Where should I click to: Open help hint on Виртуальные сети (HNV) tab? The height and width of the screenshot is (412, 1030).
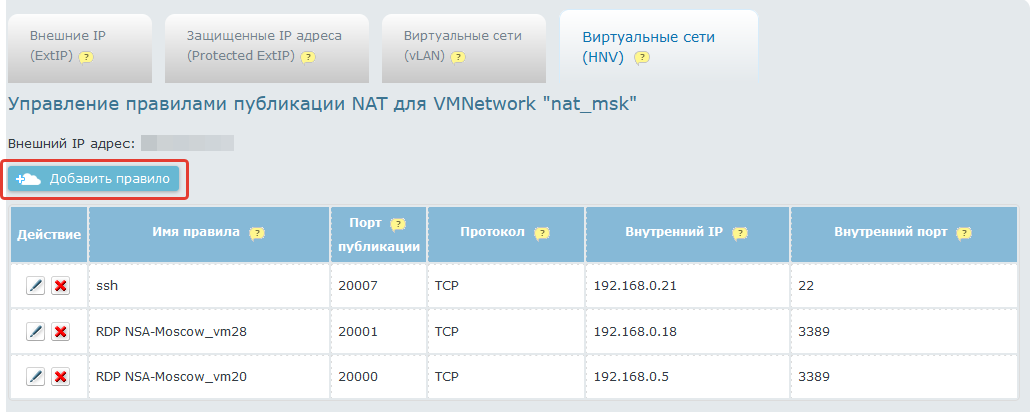[642, 58]
